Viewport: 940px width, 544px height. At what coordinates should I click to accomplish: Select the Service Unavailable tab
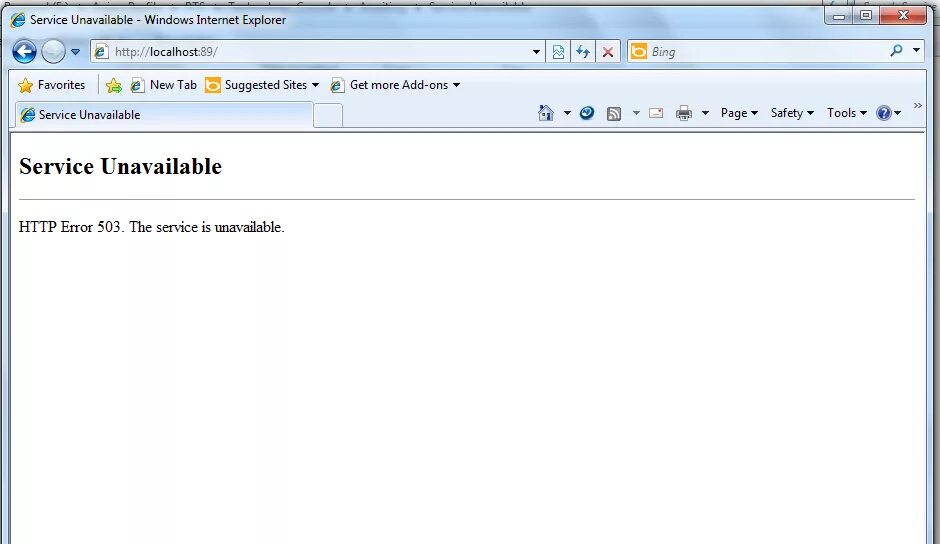(x=162, y=115)
